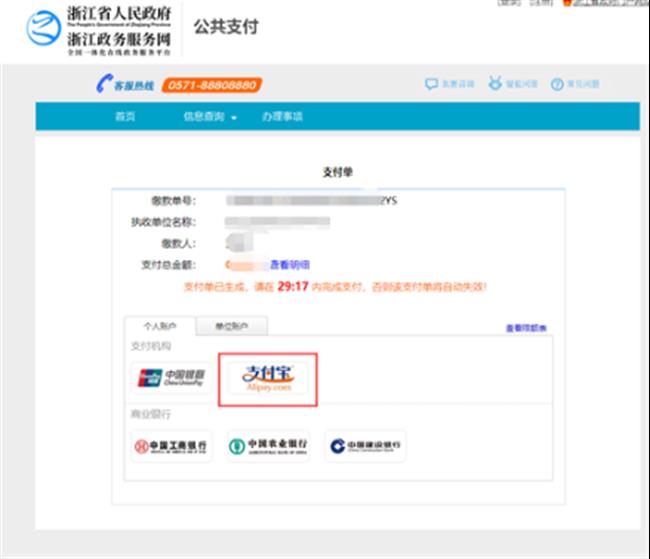The height and width of the screenshot is (559, 650).
Task: Click the hotline number 0571-88808880
Action: click(211, 85)
